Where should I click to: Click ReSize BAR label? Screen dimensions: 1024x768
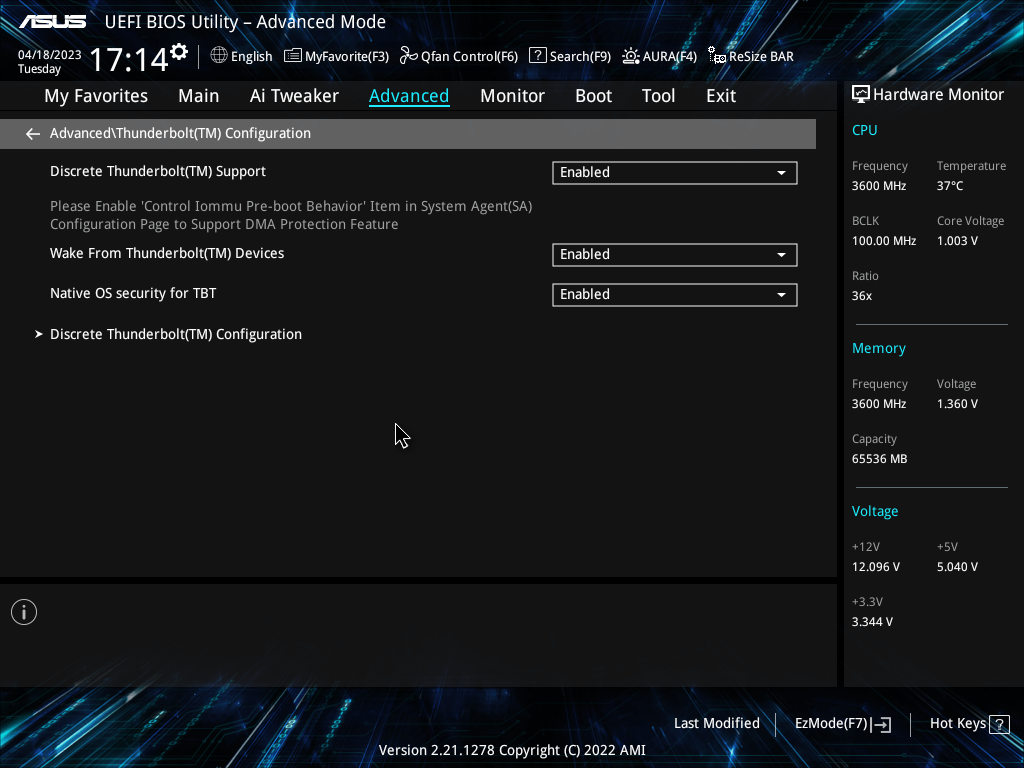click(x=761, y=57)
